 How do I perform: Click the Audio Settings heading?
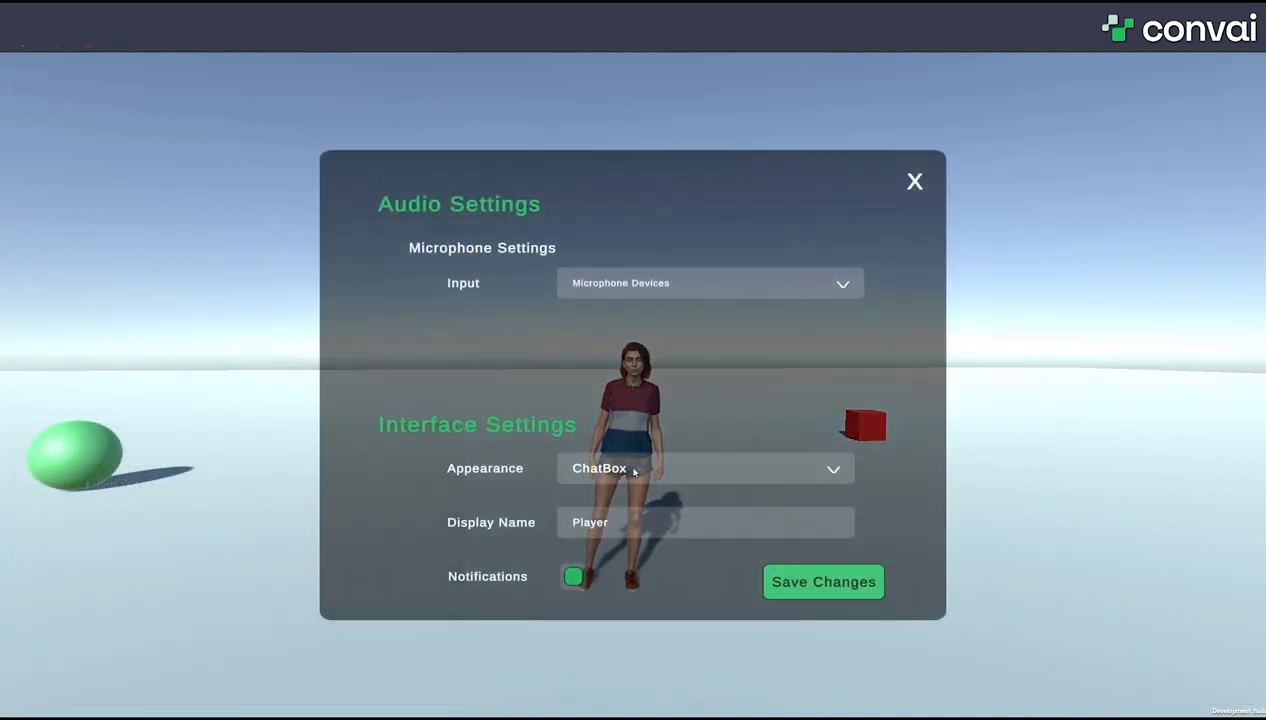(x=459, y=204)
